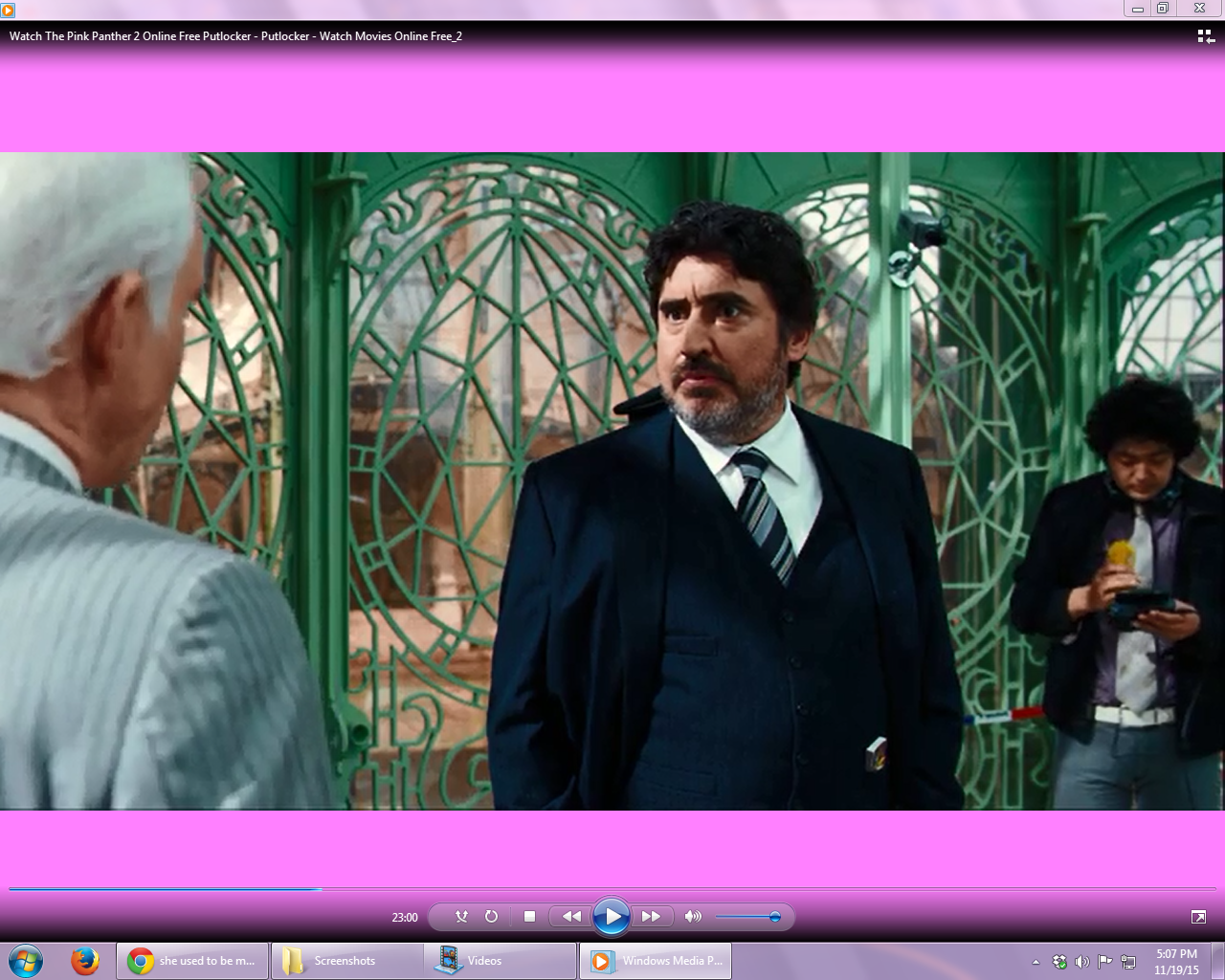Open the taskbar clock showing 5:07 PM
The image size is (1225, 980).
pos(1176,962)
